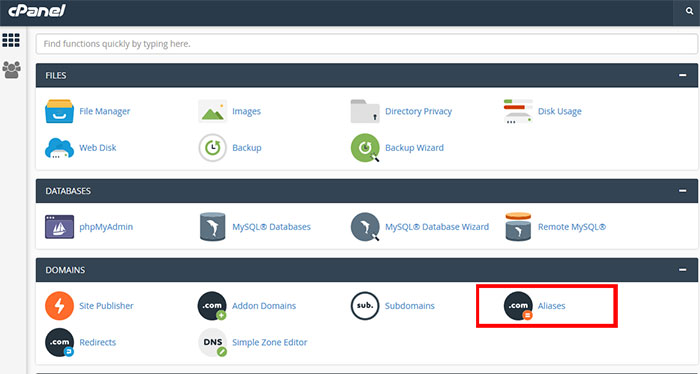700x374 pixels.
Task: Open the Redirects .com icon
Action: coord(59,342)
